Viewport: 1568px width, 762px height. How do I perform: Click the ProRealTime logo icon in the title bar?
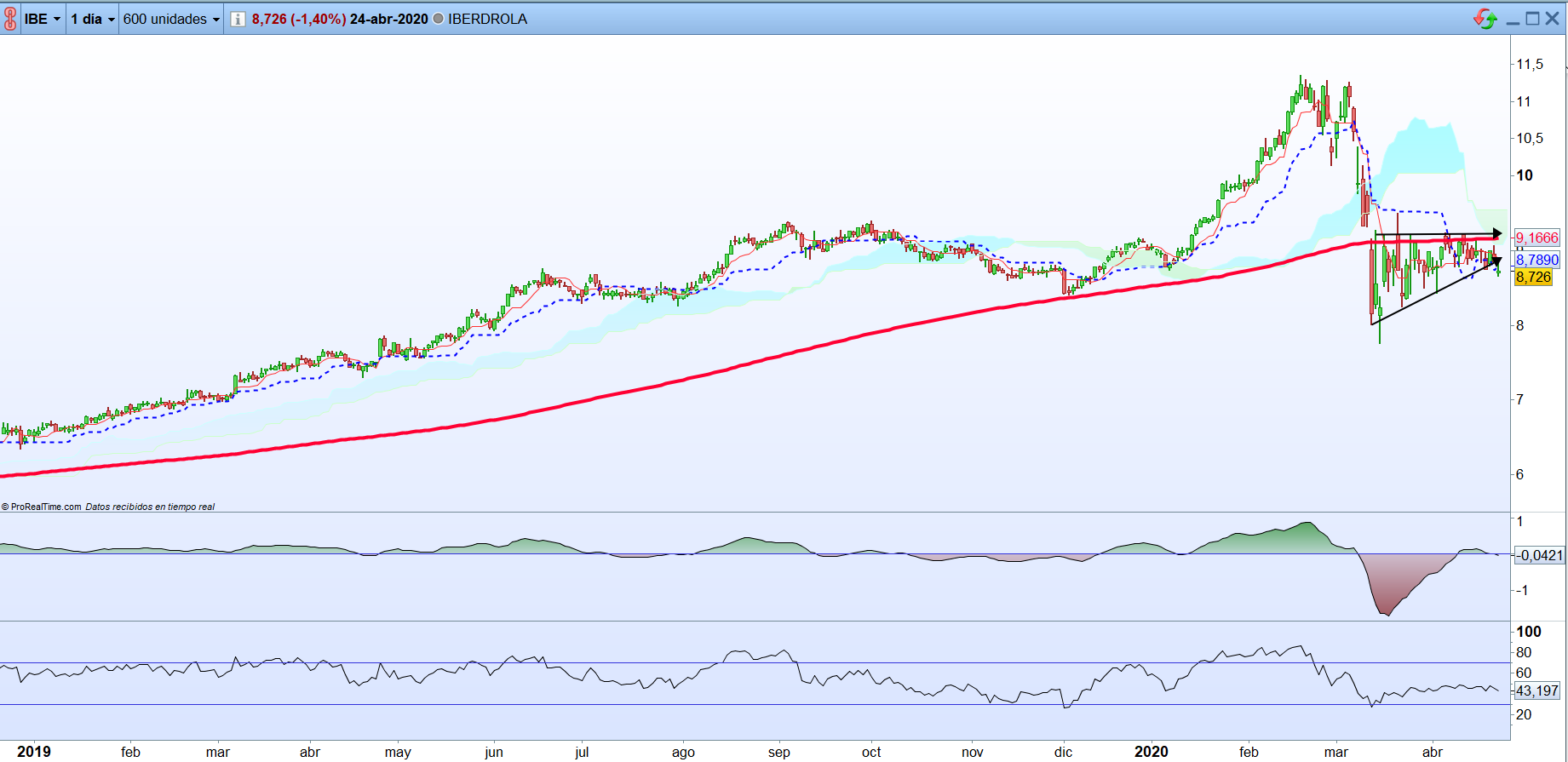[x=10, y=19]
